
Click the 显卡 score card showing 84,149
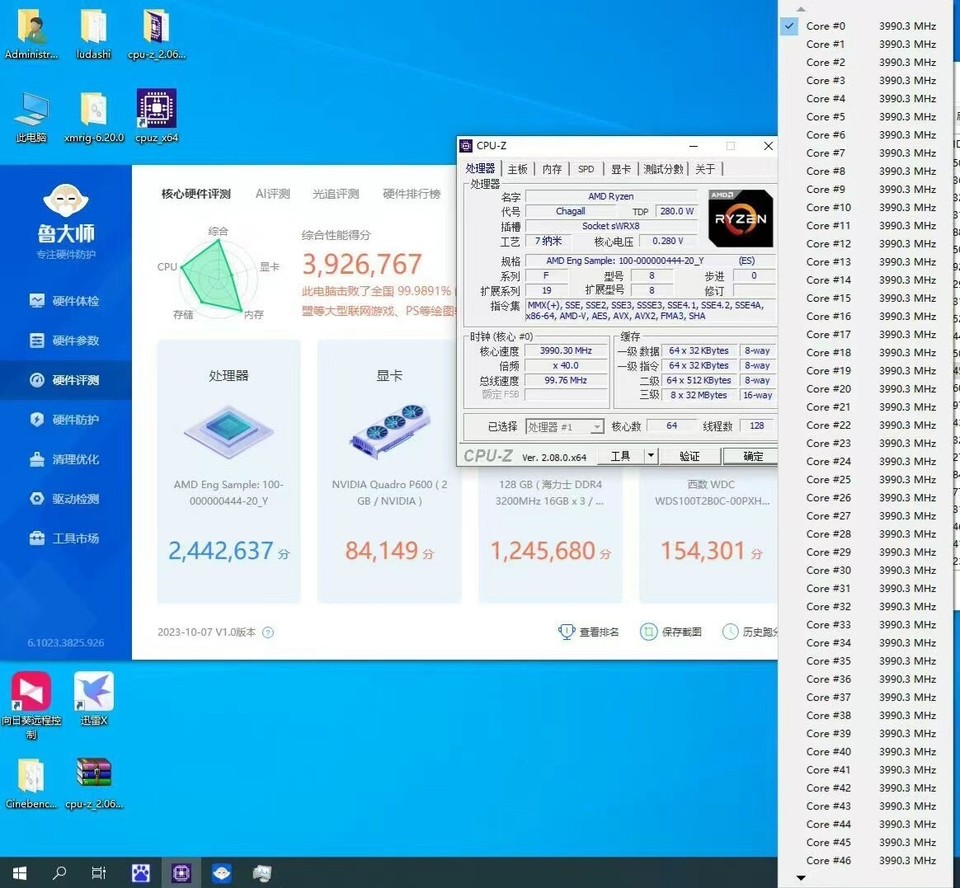pyautogui.click(x=389, y=472)
